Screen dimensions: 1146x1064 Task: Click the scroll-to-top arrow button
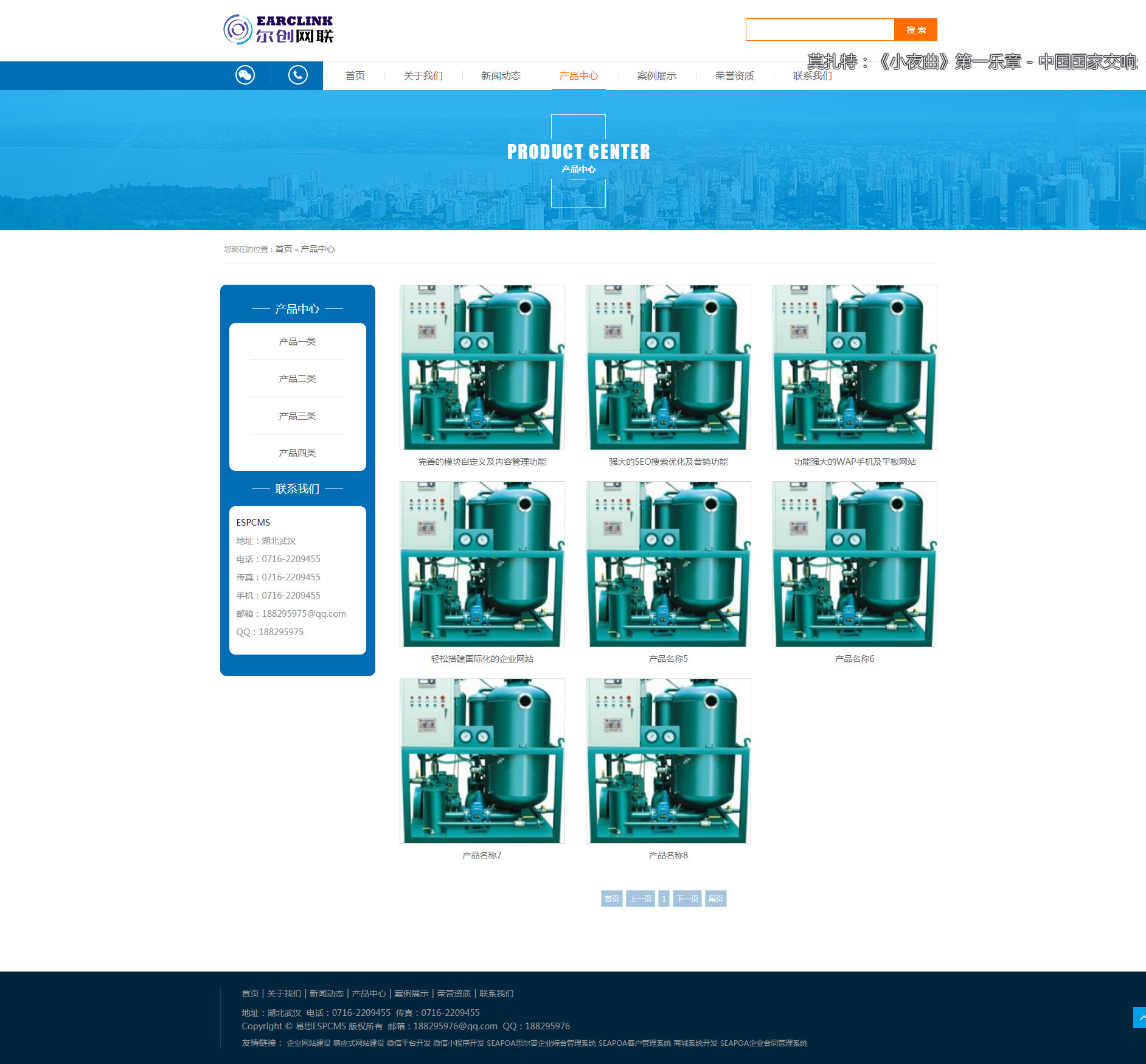[x=1140, y=1017]
